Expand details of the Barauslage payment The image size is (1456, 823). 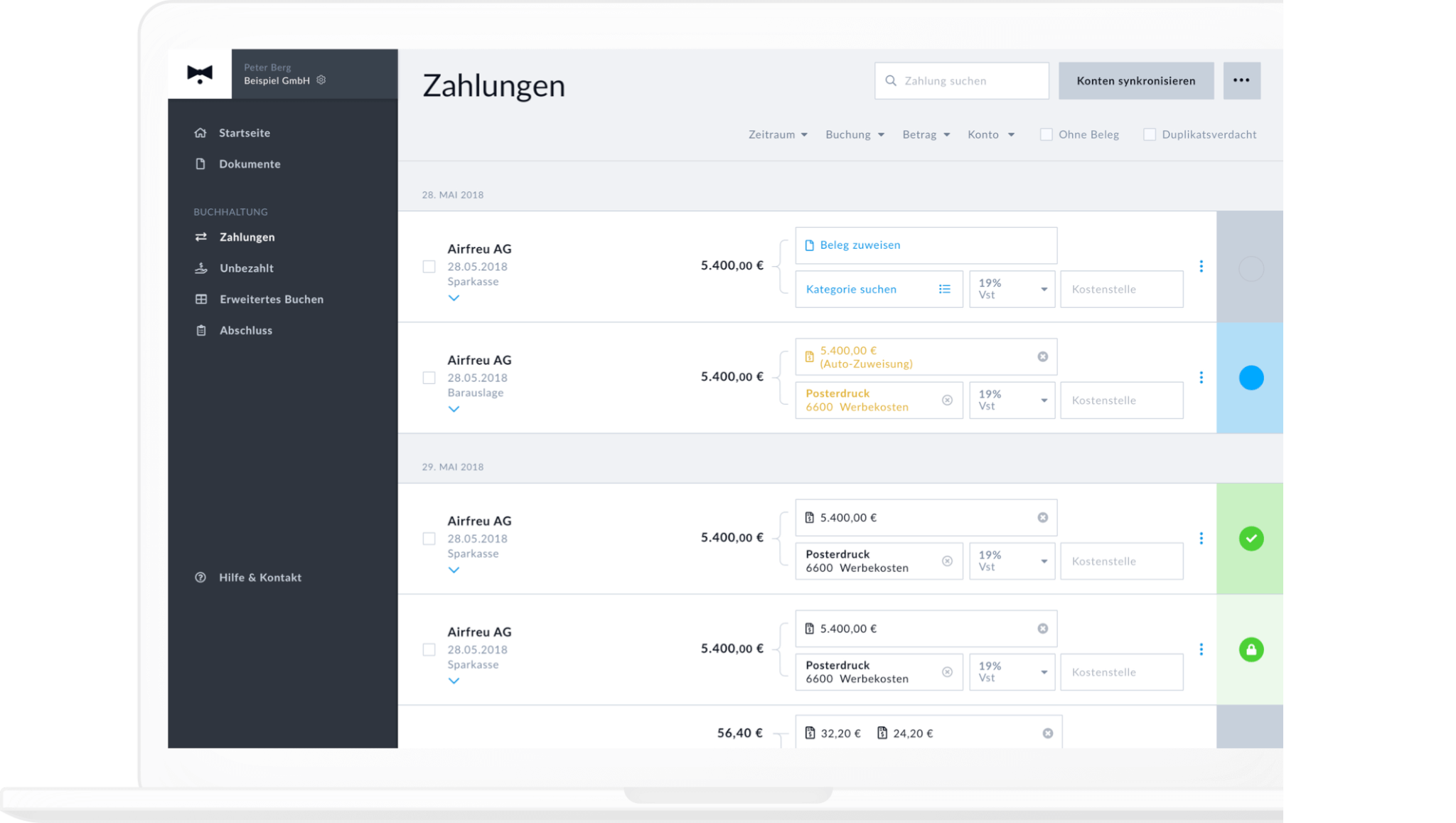pyautogui.click(x=454, y=409)
